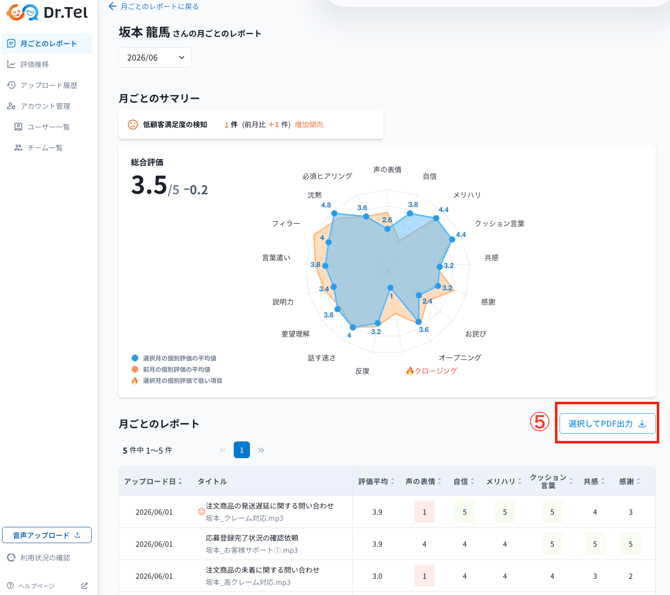Viewport: 670px width, 595px height.
Task: Go to the next page with » arrow
Action: pyautogui.click(x=261, y=450)
